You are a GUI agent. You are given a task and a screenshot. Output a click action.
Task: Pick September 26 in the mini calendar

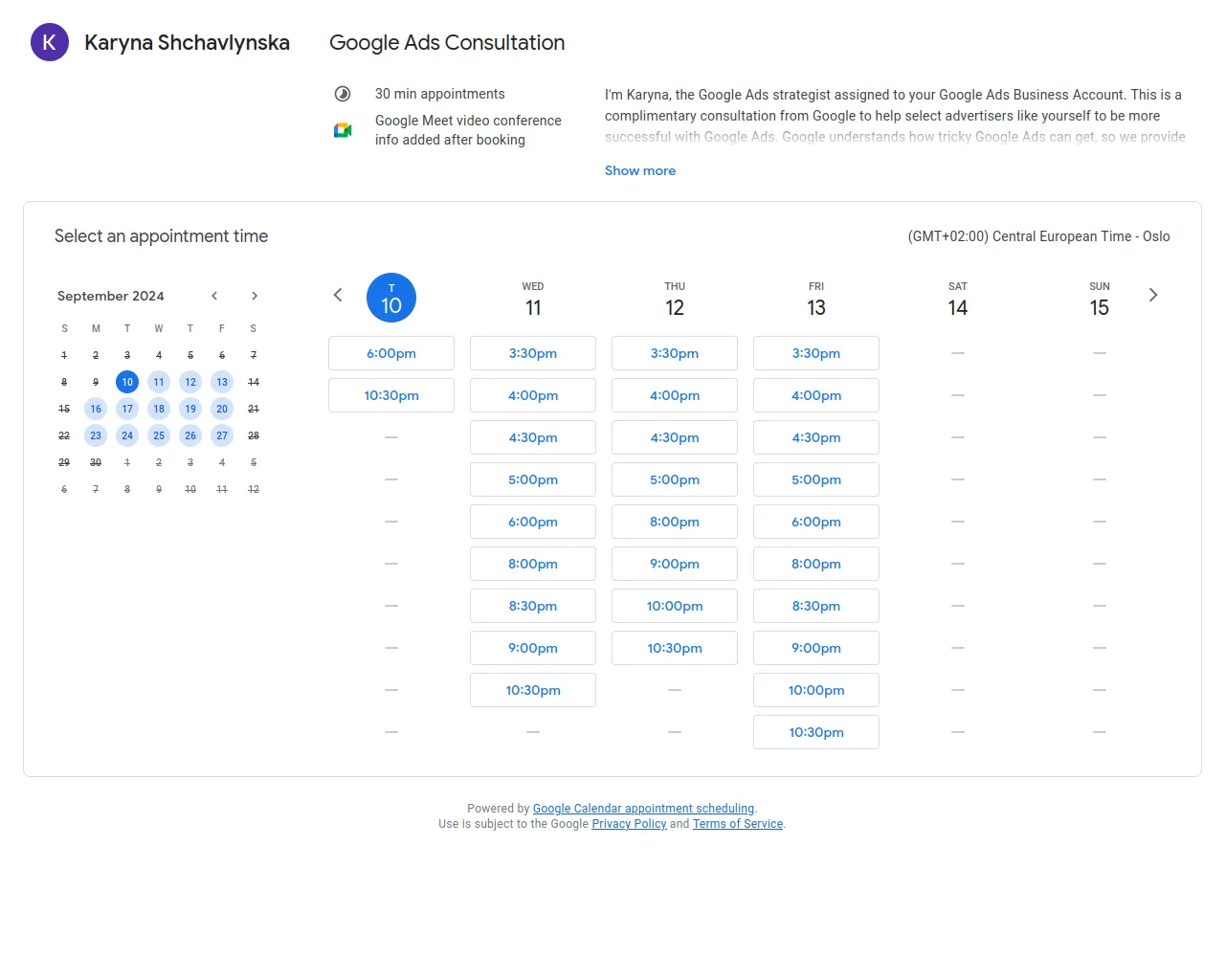[x=190, y=435]
